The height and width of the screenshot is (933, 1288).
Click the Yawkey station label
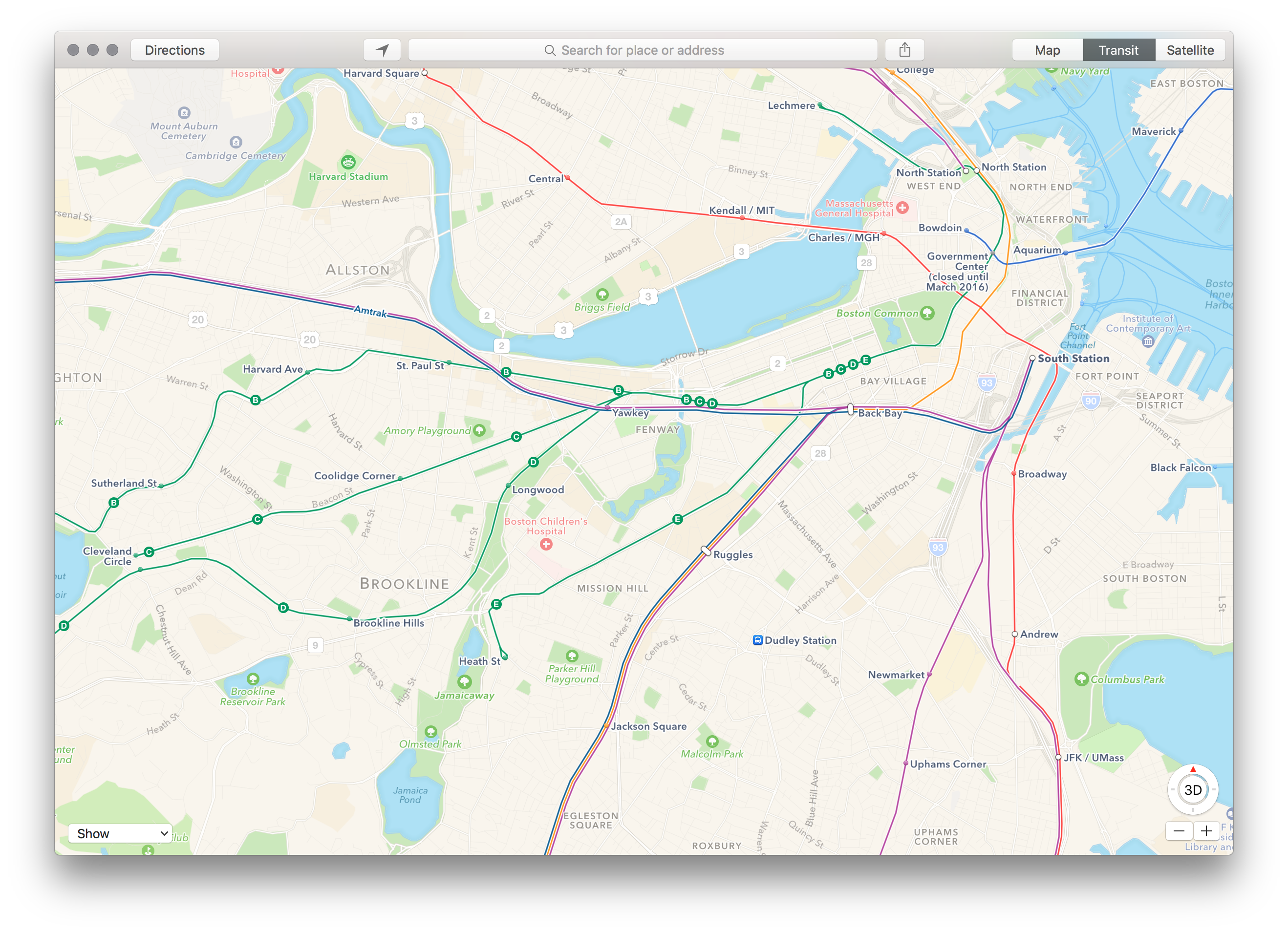(x=630, y=413)
